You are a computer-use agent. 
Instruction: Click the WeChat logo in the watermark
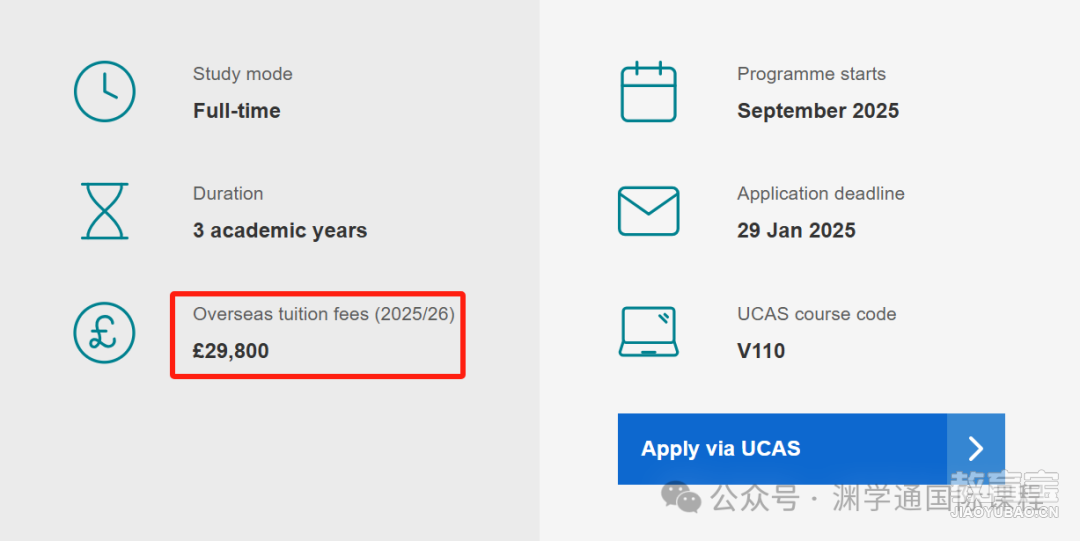pyautogui.click(x=681, y=497)
